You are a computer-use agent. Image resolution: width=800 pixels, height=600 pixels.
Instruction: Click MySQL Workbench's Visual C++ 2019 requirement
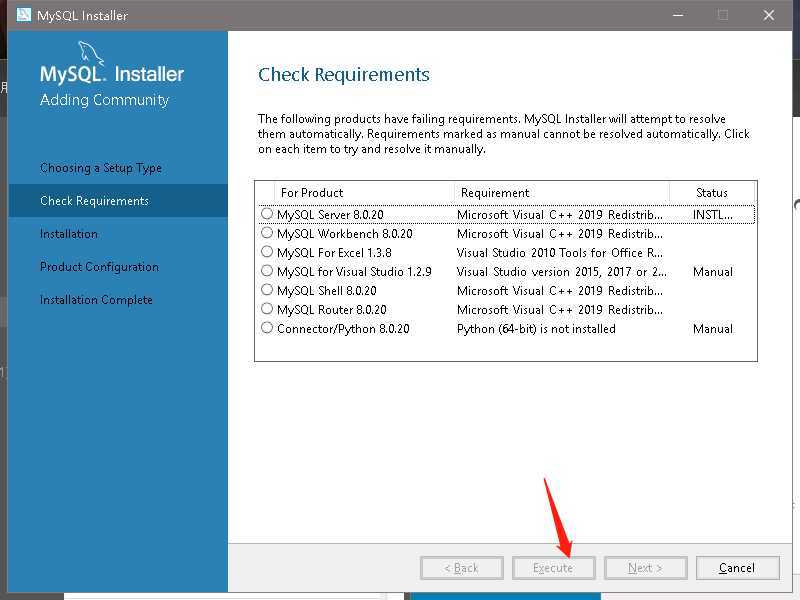560,234
